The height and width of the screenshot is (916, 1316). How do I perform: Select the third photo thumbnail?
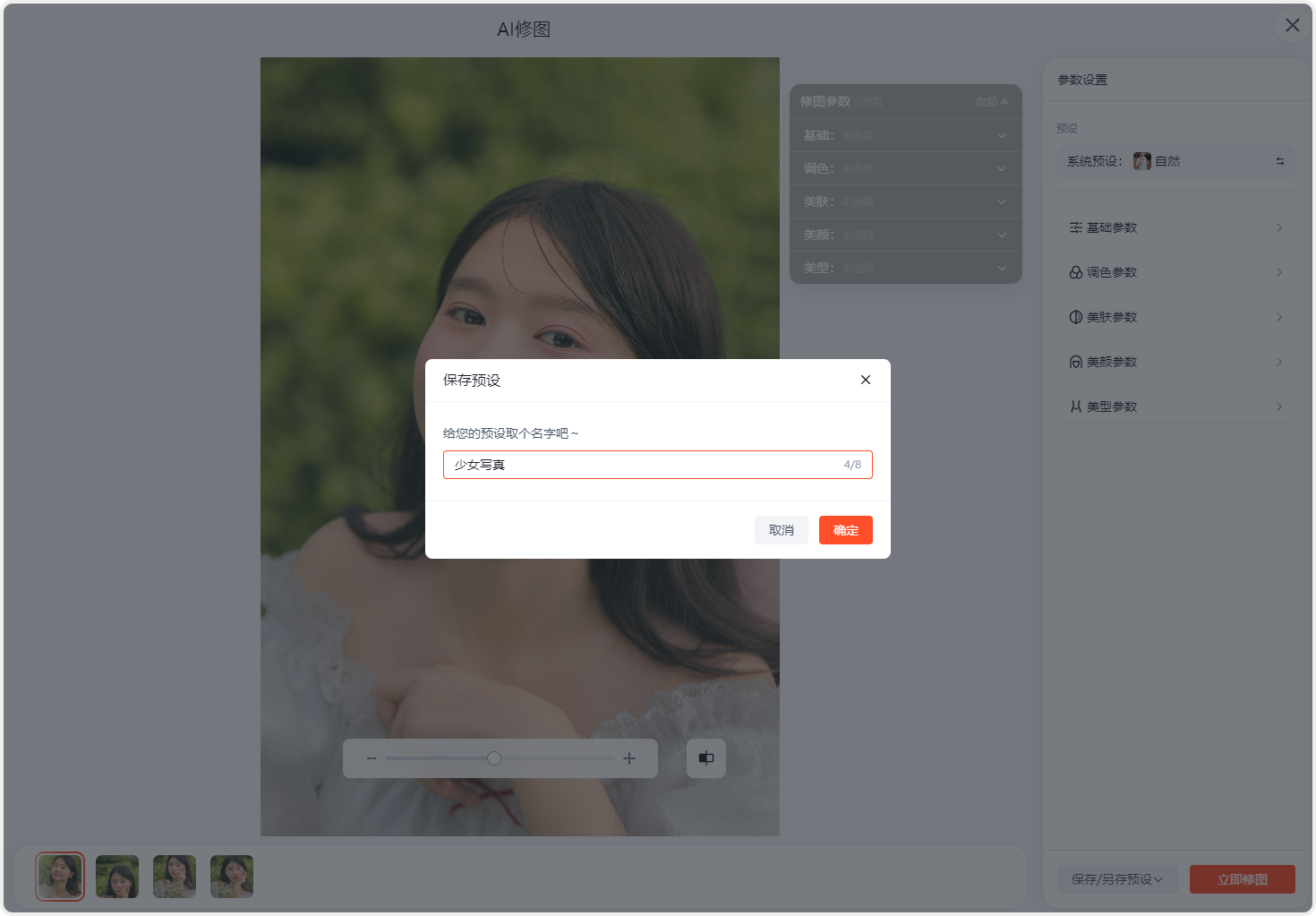pos(175,876)
